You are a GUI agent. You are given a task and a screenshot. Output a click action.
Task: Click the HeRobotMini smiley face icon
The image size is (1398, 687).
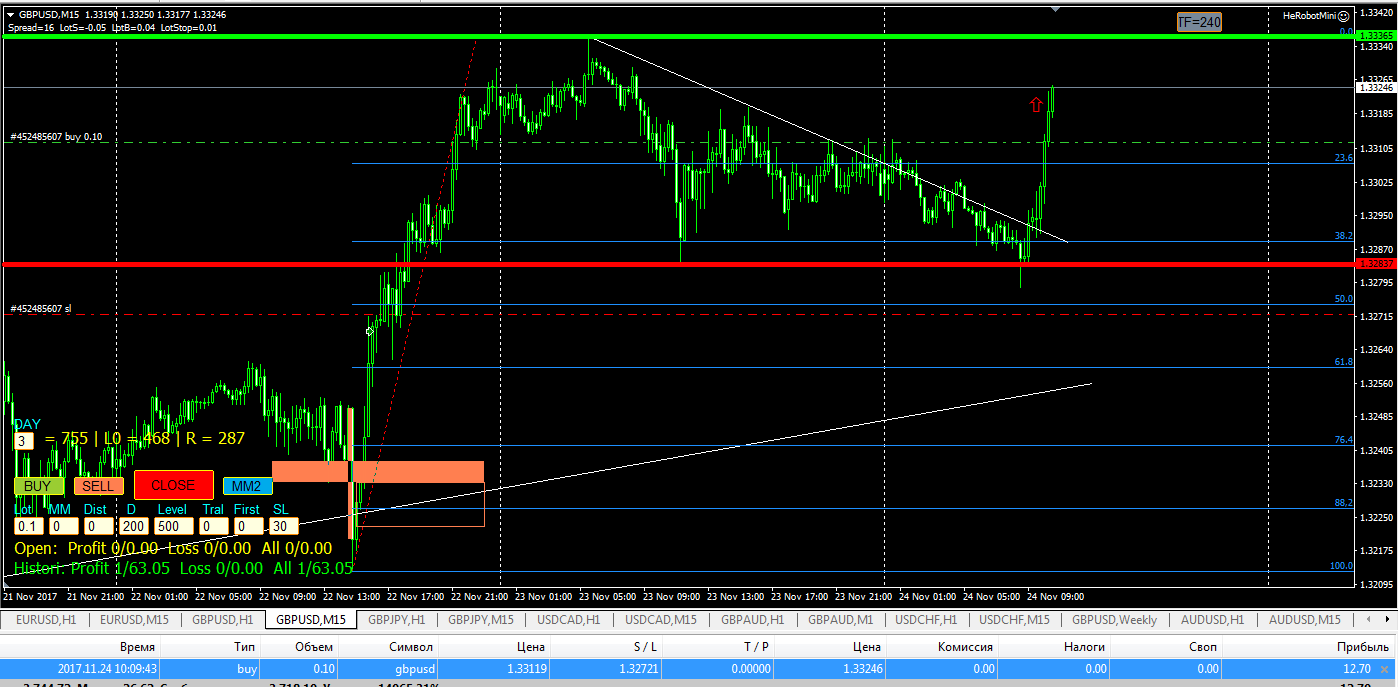1344,16
